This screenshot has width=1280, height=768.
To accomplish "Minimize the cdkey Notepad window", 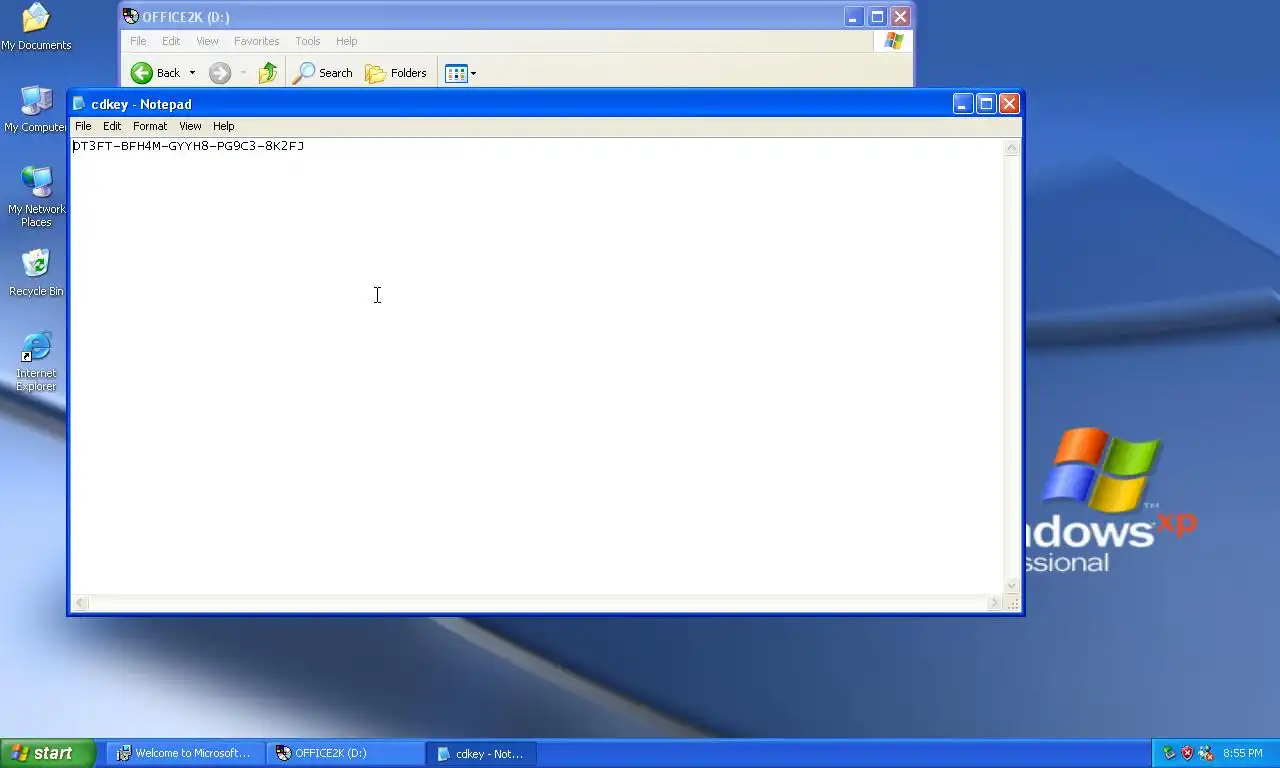I will coord(963,104).
